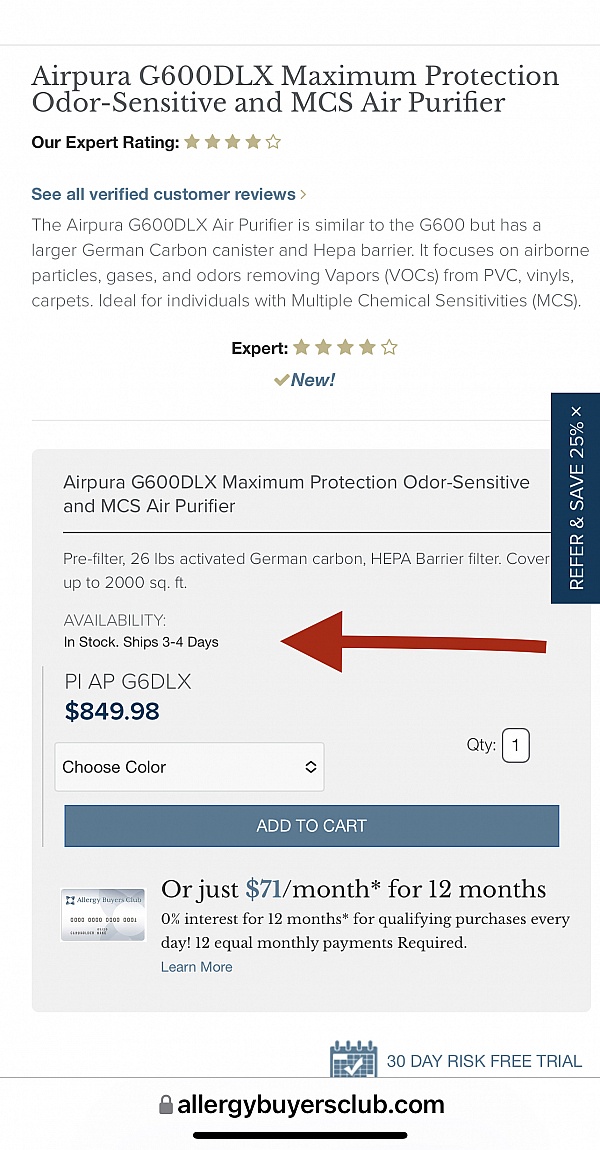Open the 30 Day Risk Free Trial link
This screenshot has width=600, height=1150.
click(x=484, y=1061)
